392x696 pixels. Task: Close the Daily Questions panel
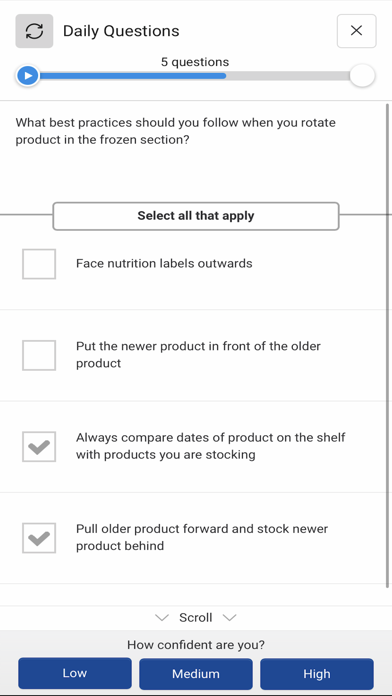coord(356,31)
